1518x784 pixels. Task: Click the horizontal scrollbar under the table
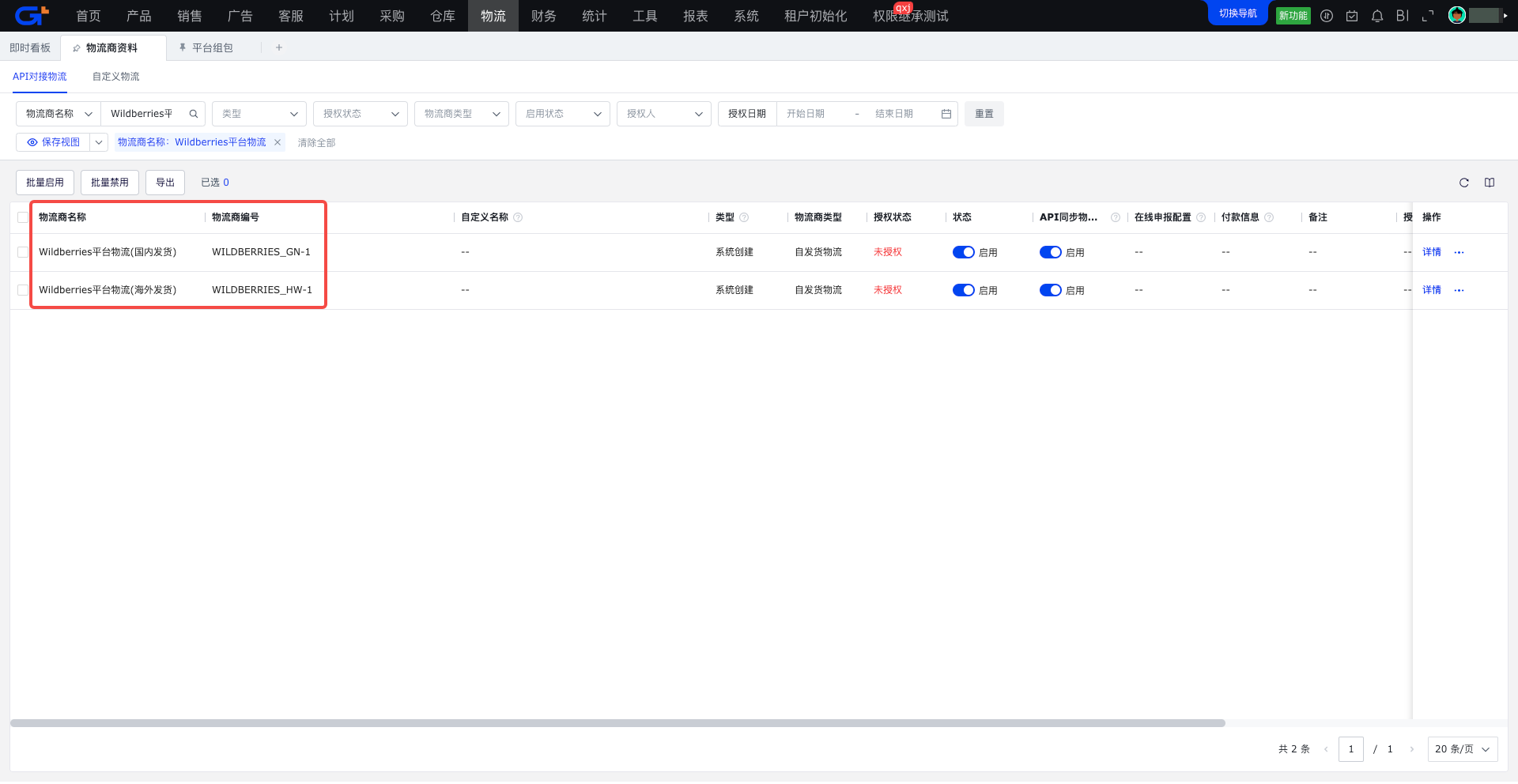tap(617, 723)
